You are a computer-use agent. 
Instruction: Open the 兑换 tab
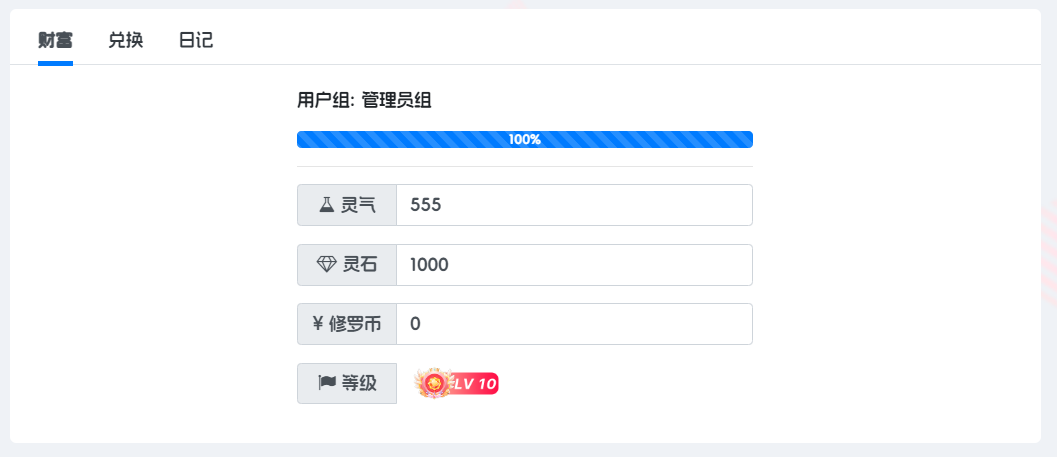click(x=126, y=40)
